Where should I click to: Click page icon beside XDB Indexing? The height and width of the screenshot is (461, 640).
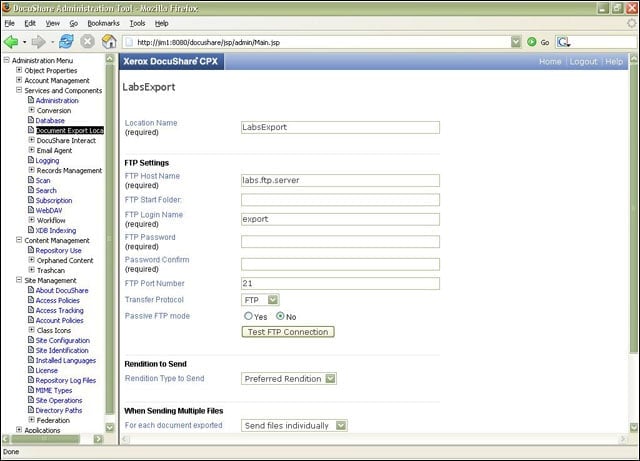tap(31, 230)
